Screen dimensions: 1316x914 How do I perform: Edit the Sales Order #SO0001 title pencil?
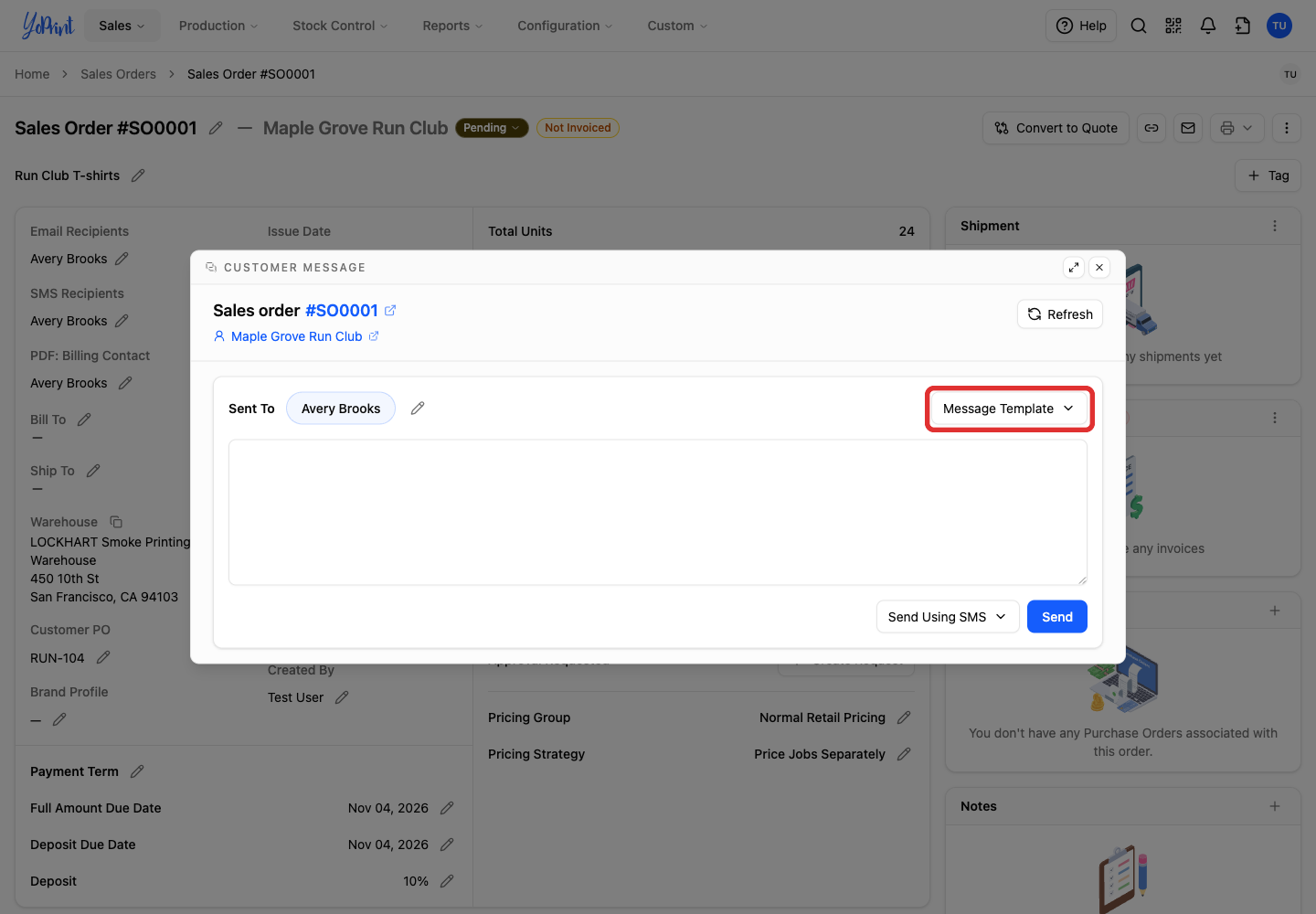[216, 128]
